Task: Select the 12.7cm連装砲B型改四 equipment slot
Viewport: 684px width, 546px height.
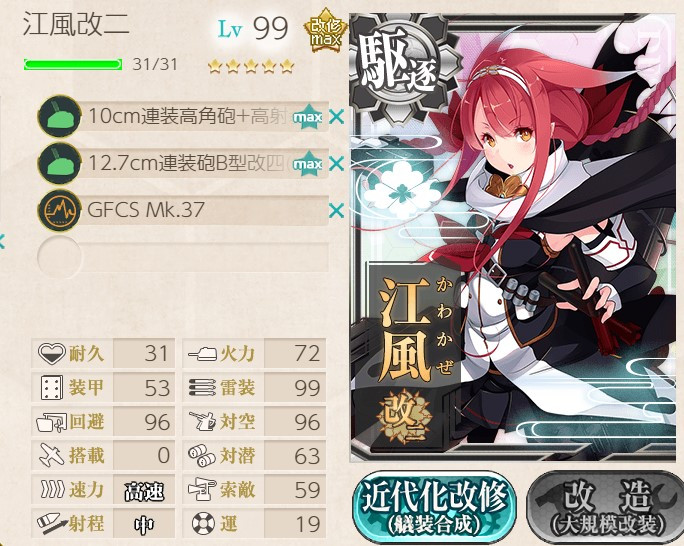Action: tap(183, 164)
